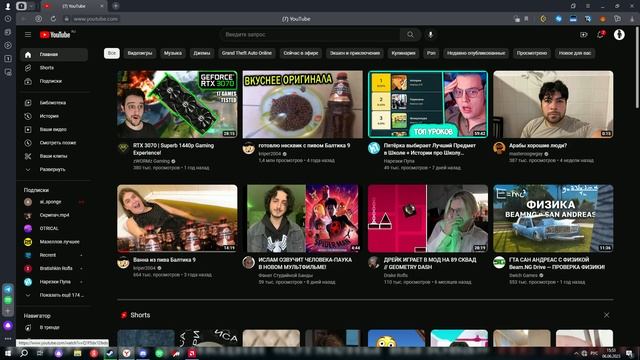The height and width of the screenshot is (360, 640).
Task: Select the Просмотрено filter chip
Action: tap(531, 53)
